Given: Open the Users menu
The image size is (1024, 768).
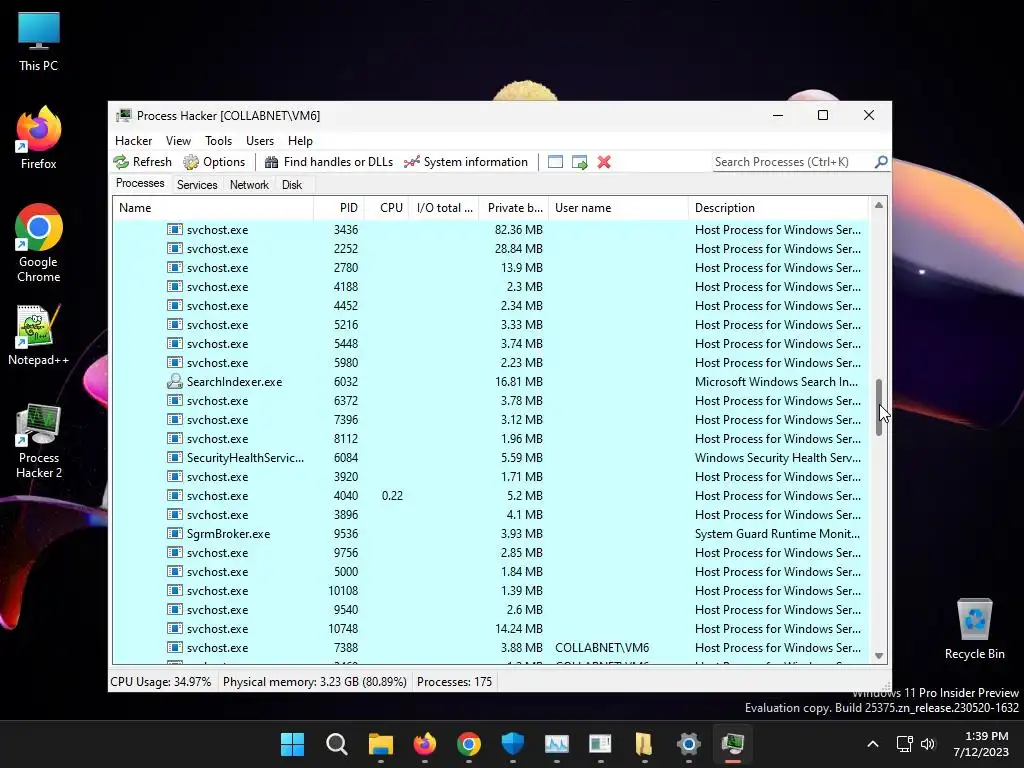Looking at the screenshot, I should pyautogui.click(x=260, y=141).
